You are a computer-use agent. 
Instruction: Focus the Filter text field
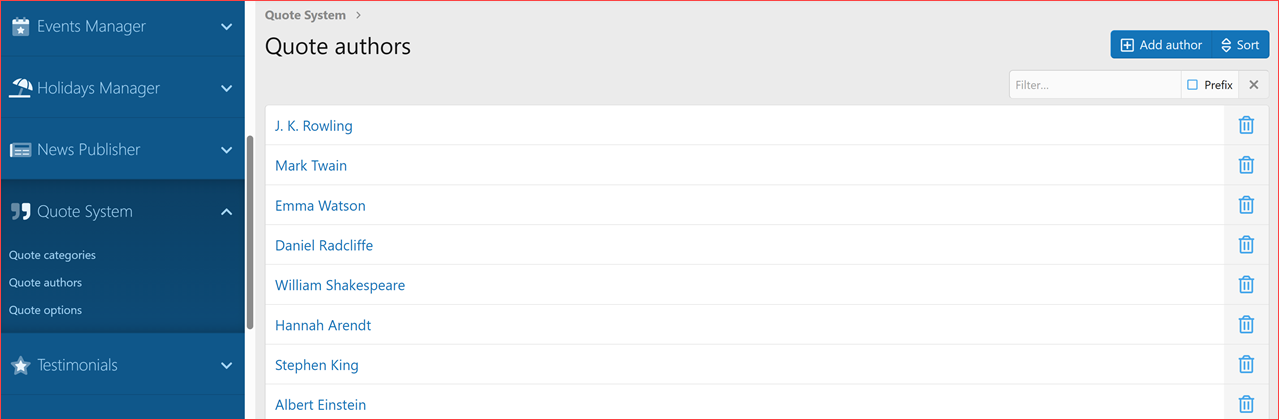point(1094,85)
